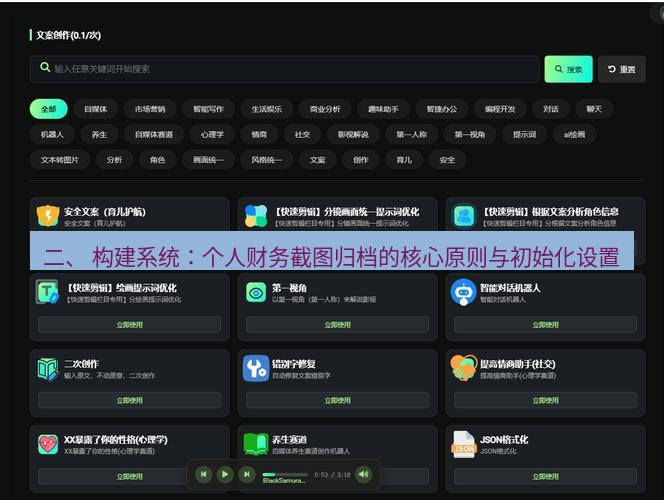Select the 安全 tag

[447, 160]
